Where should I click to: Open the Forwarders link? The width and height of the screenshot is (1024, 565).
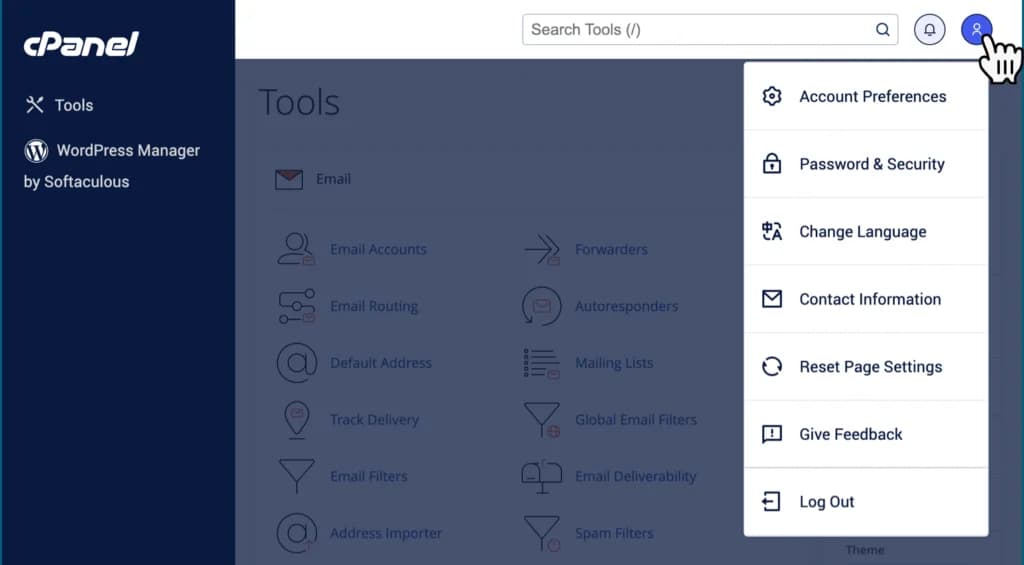611,249
